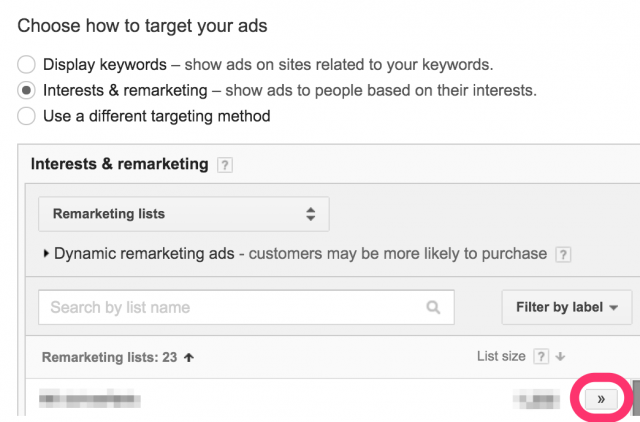The height and width of the screenshot is (422, 640).
Task: Open the Remarketing lists dropdown
Action: point(184,214)
